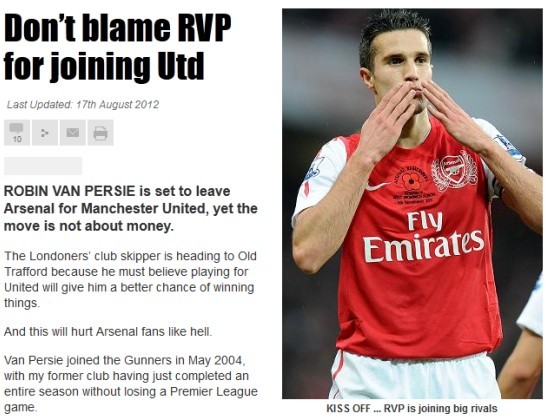Click the paragraph beginning "The Londoners' club skipper"
This screenshot has width=546, height=417.
coord(130,280)
